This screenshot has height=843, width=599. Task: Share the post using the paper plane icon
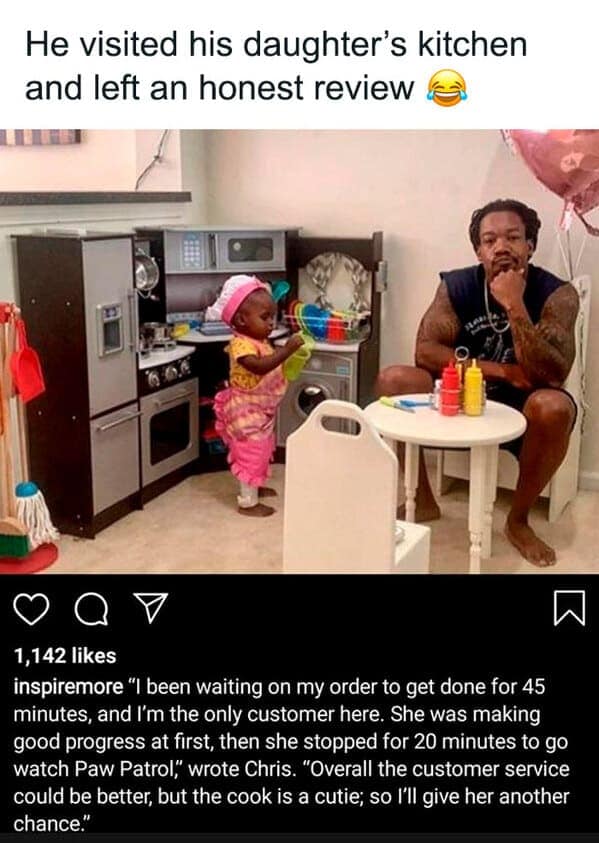point(150,608)
